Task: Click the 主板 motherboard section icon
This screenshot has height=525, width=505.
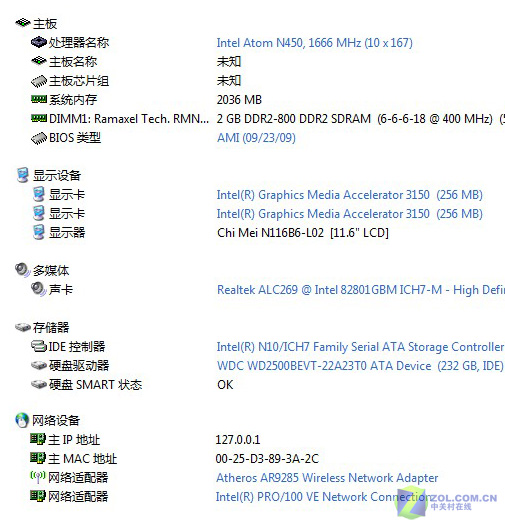Action: (x=23, y=23)
